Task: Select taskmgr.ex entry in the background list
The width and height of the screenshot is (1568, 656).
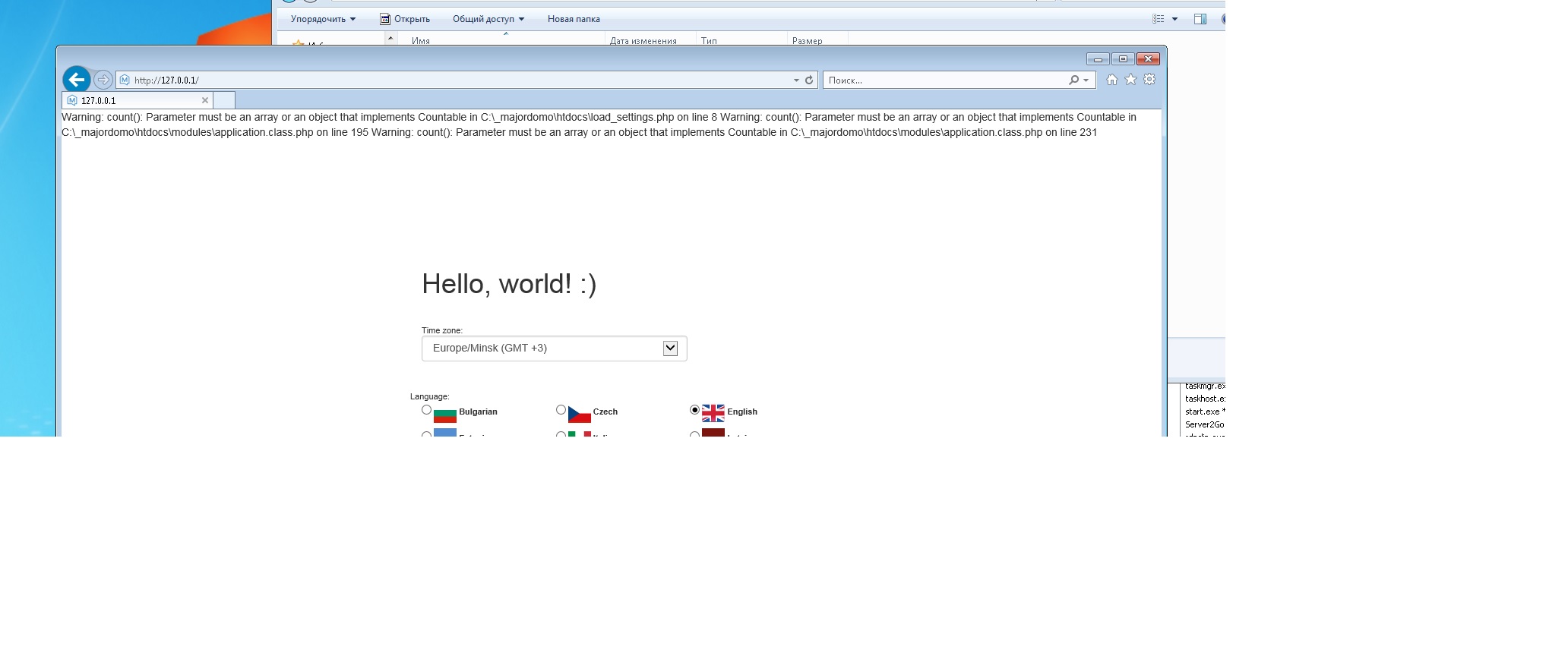Action: click(x=1205, y=386)
